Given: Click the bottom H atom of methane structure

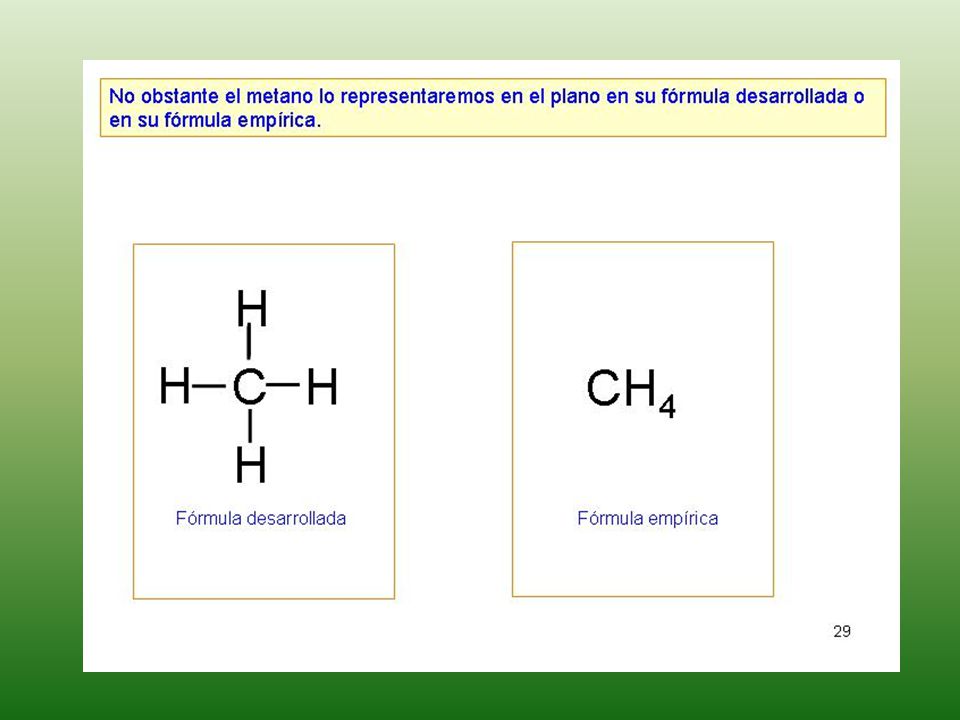Looking at the screenshot, I should coord(251,465).
